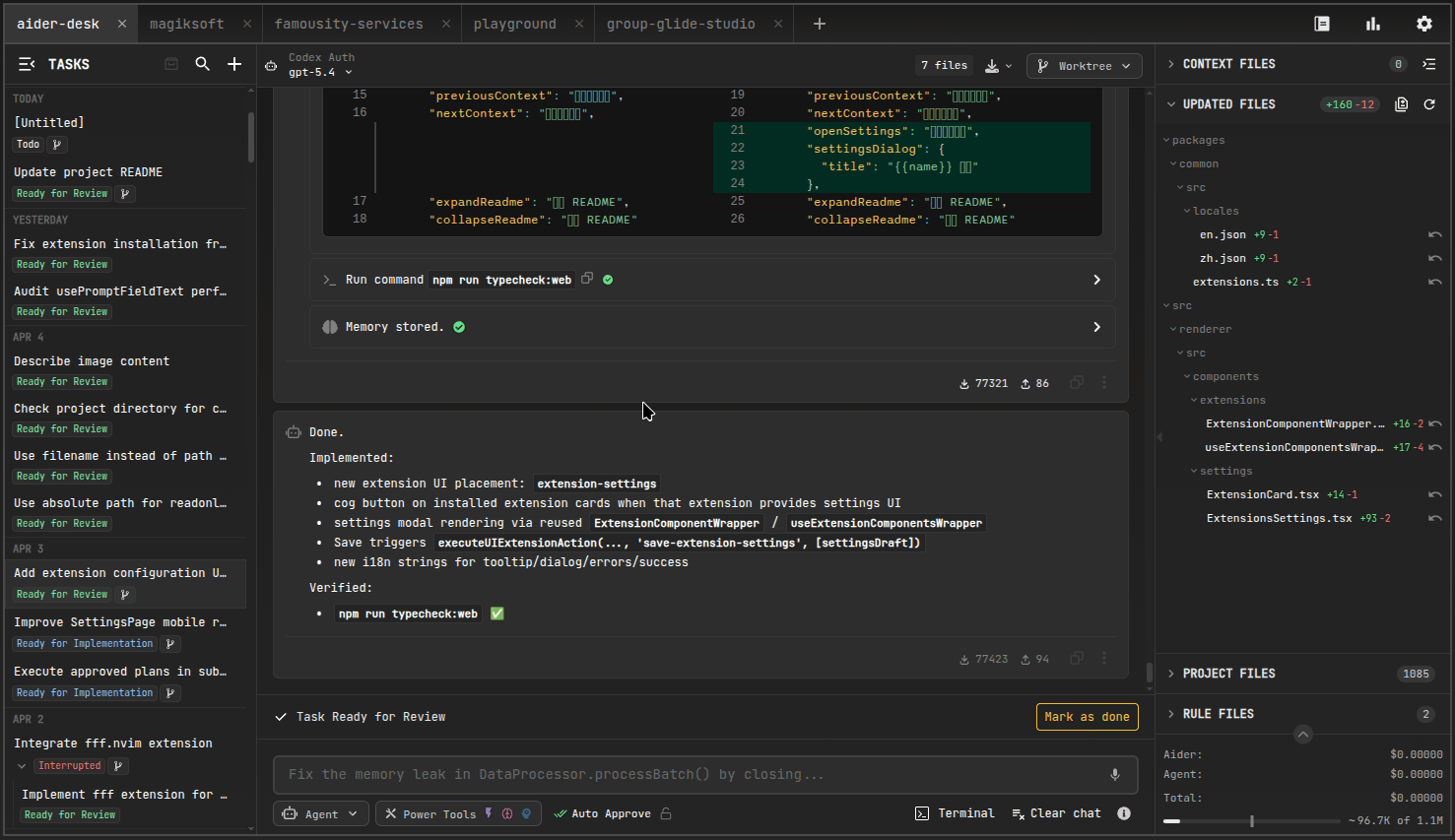
Task: Copy the npm run typecheck:web command
Action: click(x=587, y=279)
